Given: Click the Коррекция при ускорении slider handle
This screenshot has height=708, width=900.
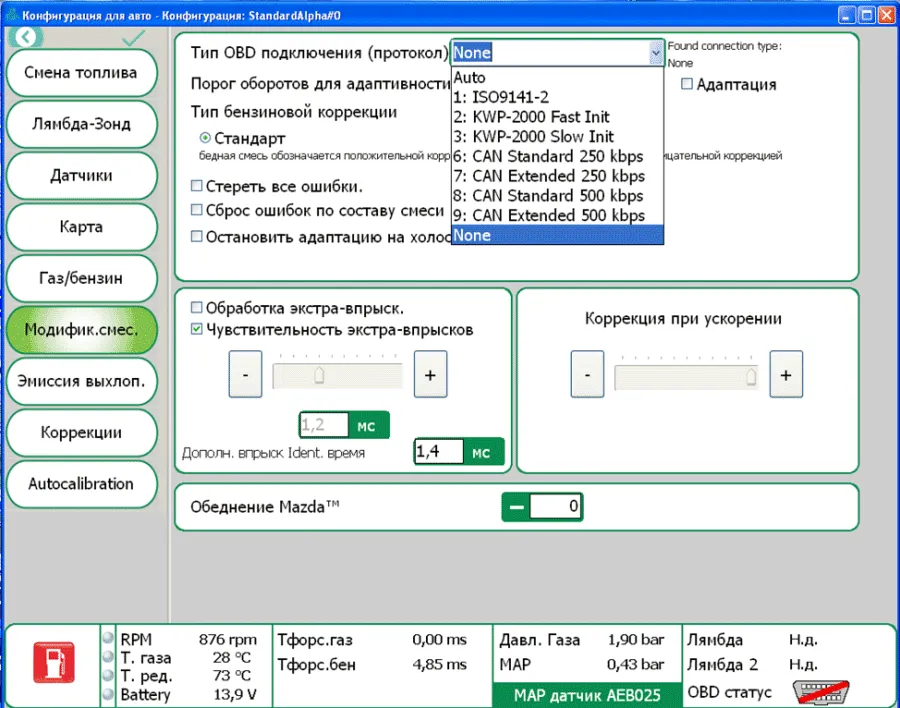Looking at the screenshot, I should (751, 377).
